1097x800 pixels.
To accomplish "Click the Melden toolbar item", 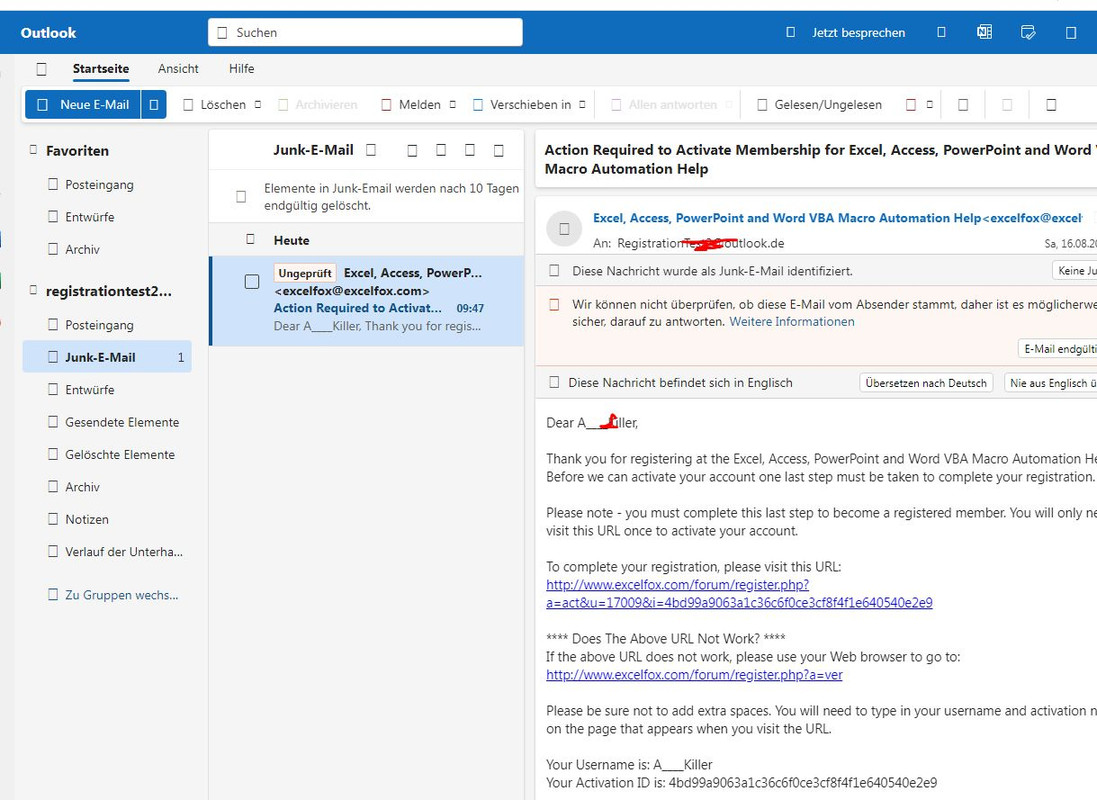I will click(411, 105).
